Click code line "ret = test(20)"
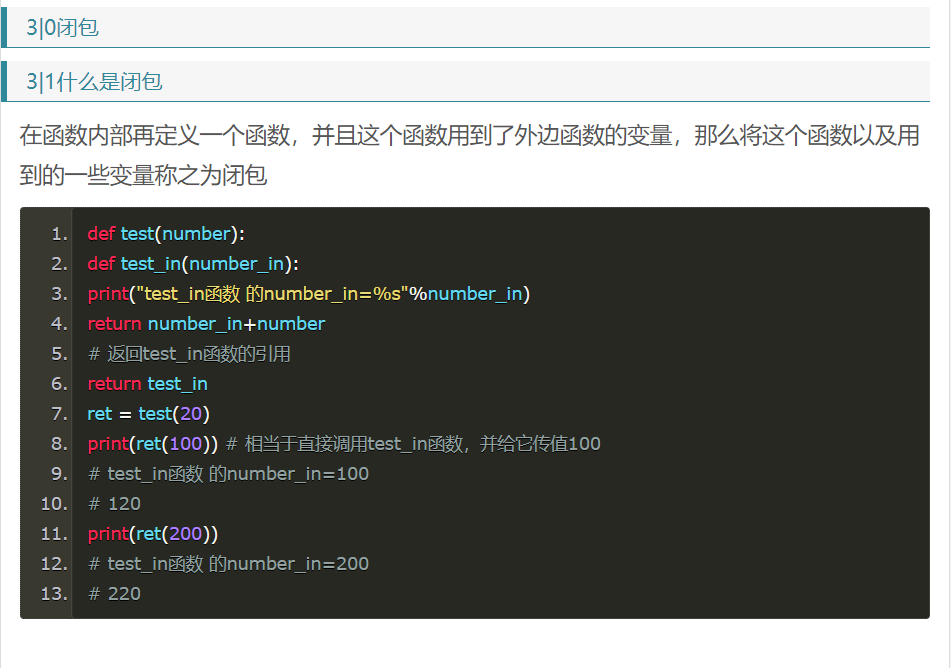The height and width of the screenshot is (668, 951). [x=149, y=414]
